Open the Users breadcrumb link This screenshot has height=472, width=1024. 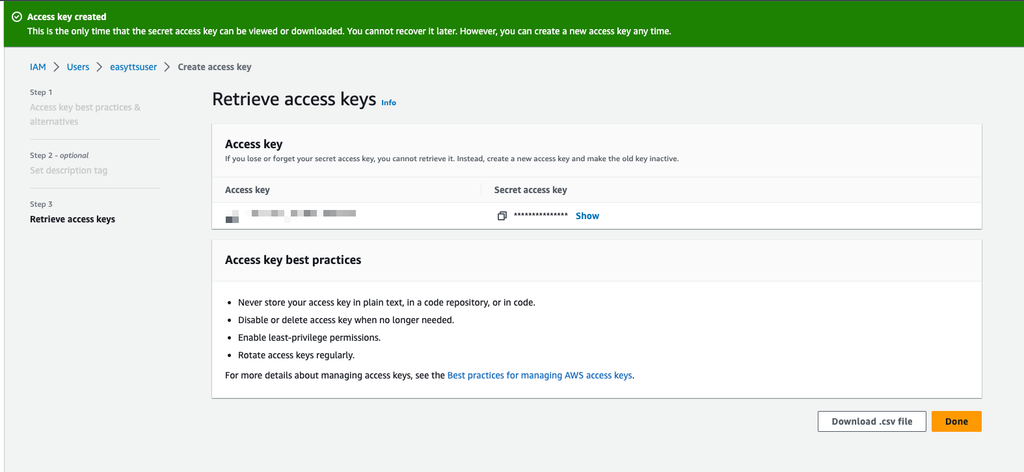coord(78,67)
